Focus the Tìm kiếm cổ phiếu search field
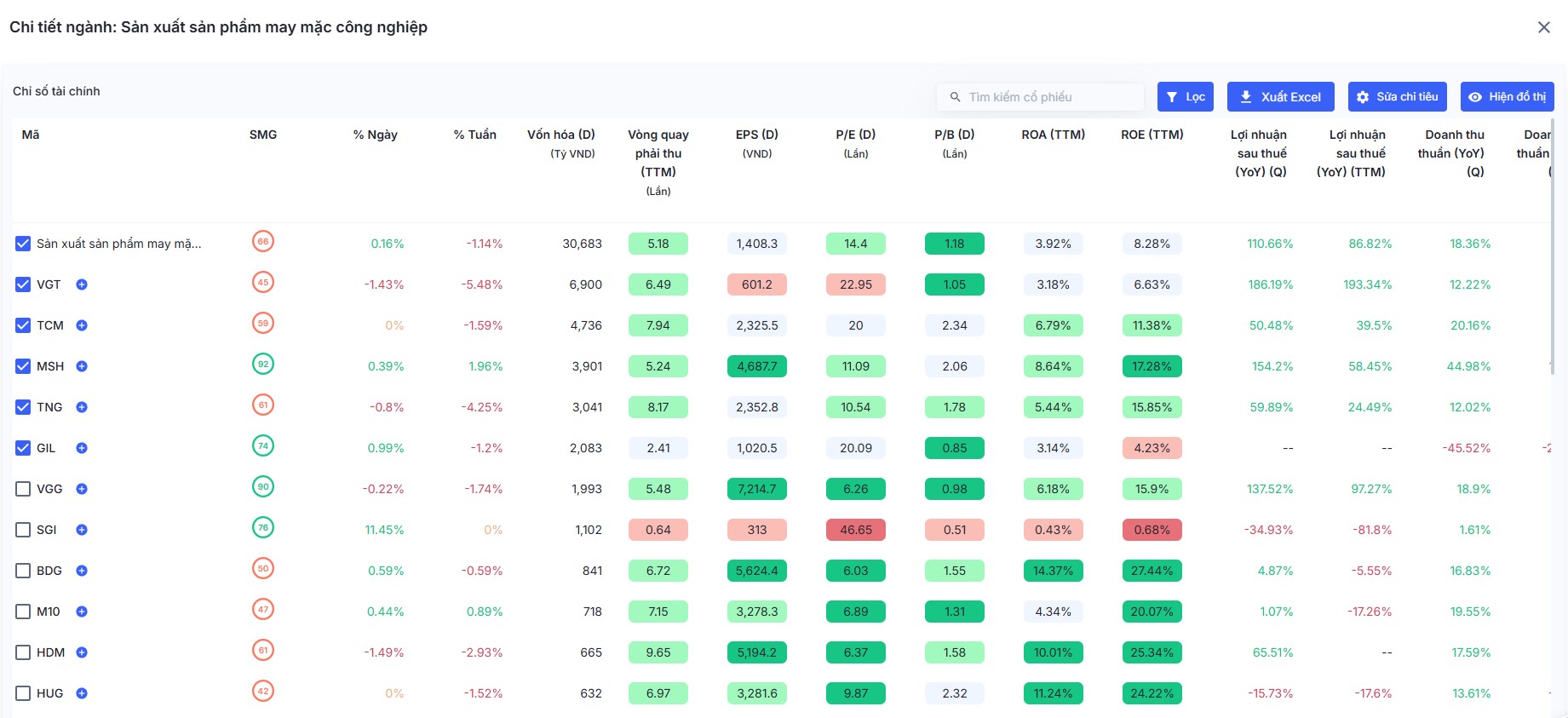1568x718 pixels. pos(1040,97)
